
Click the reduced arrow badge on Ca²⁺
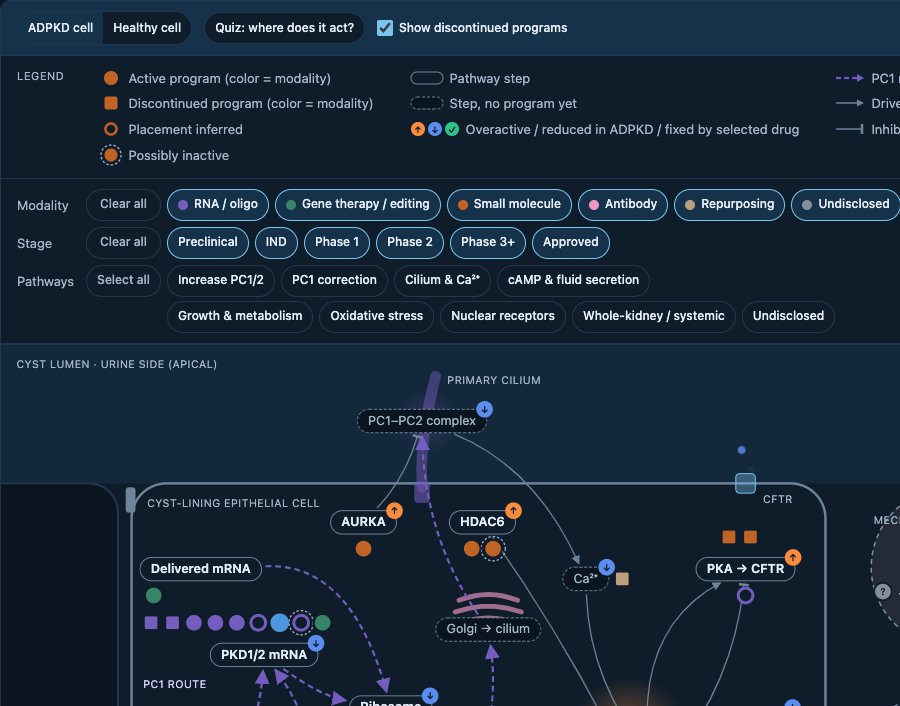[606, 567]
